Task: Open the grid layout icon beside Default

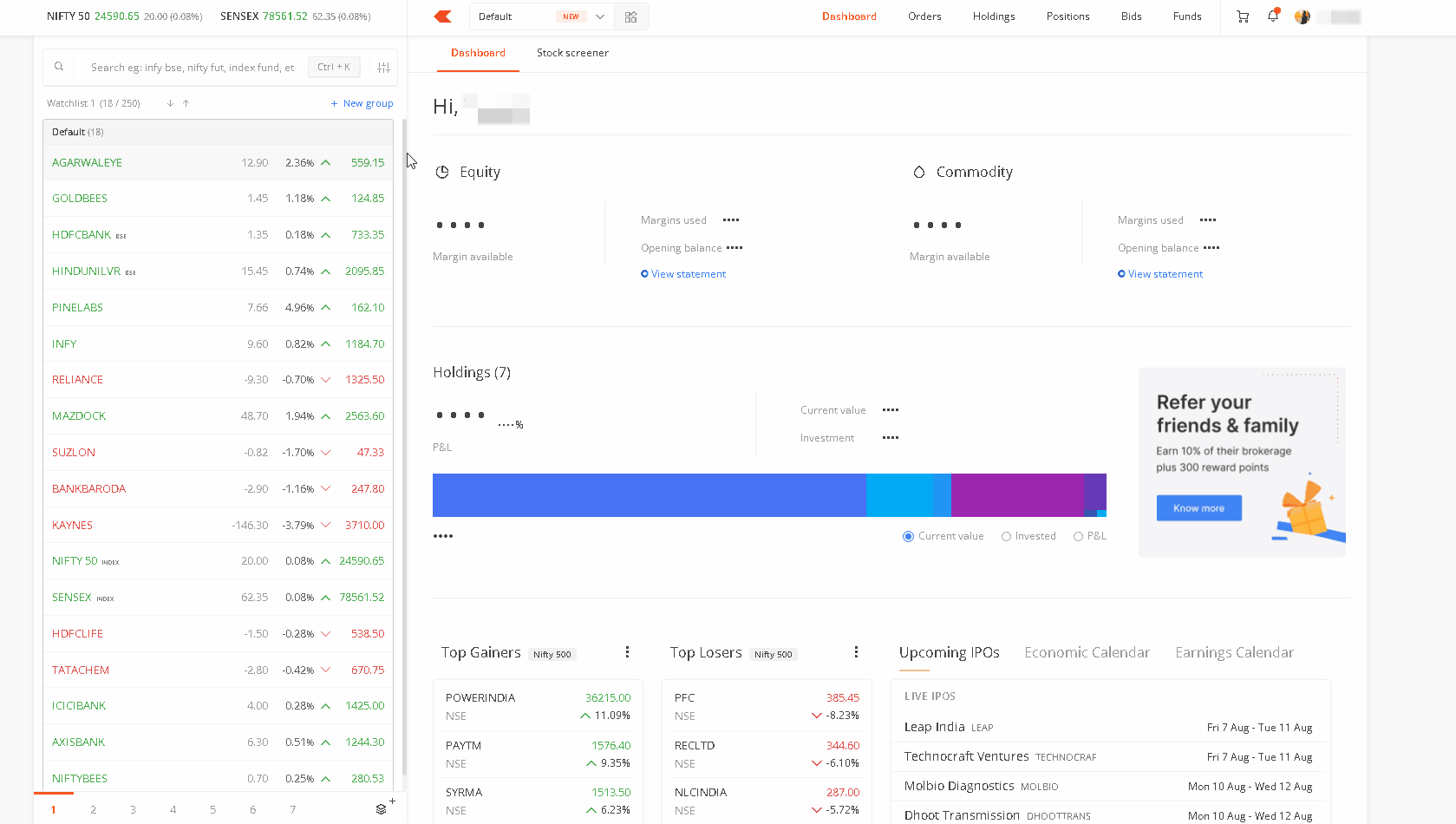Action: coord(631,16)
